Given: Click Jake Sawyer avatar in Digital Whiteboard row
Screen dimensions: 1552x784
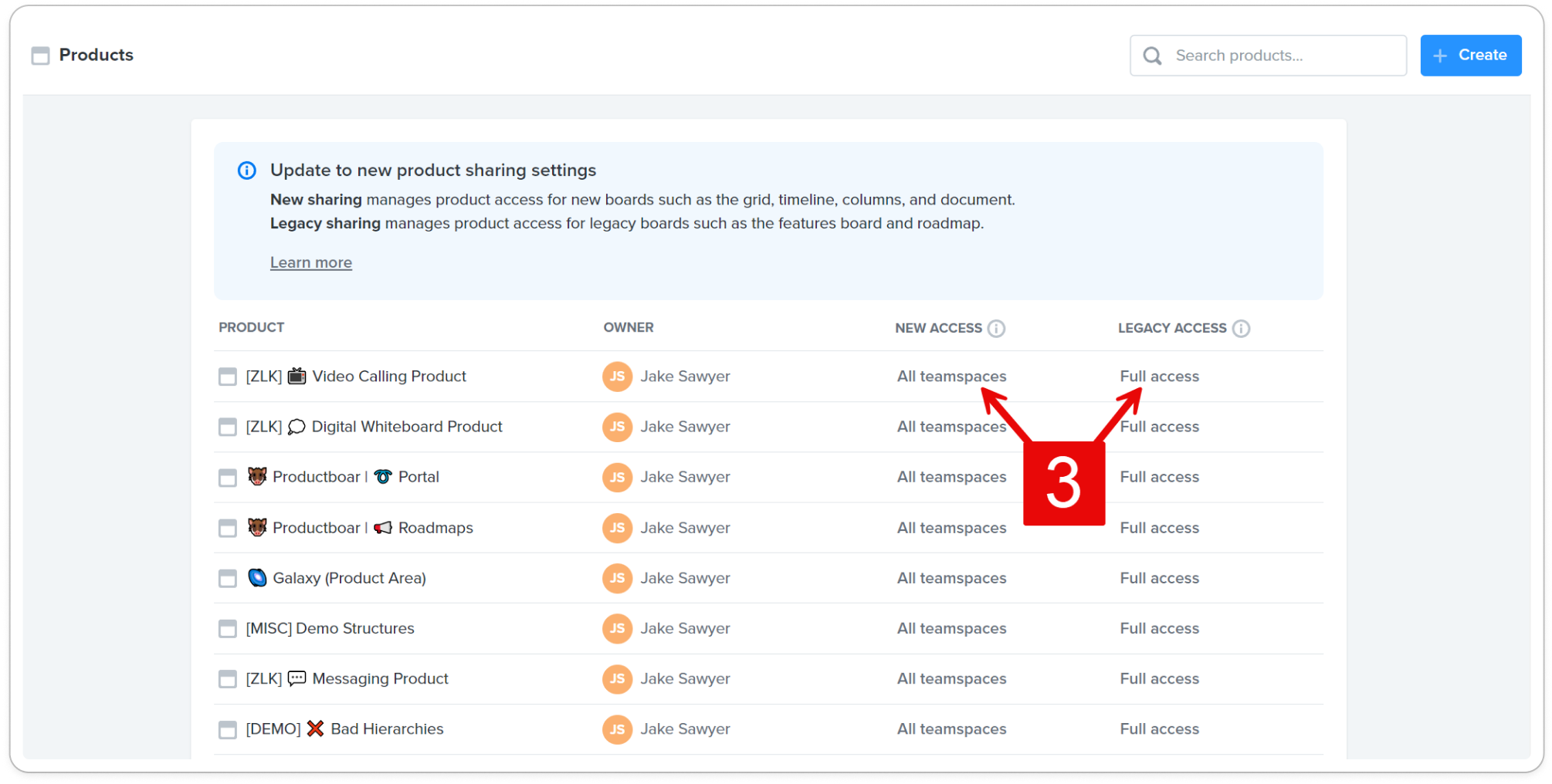Looking at the screenshot, I should click(x=617, y=427).
